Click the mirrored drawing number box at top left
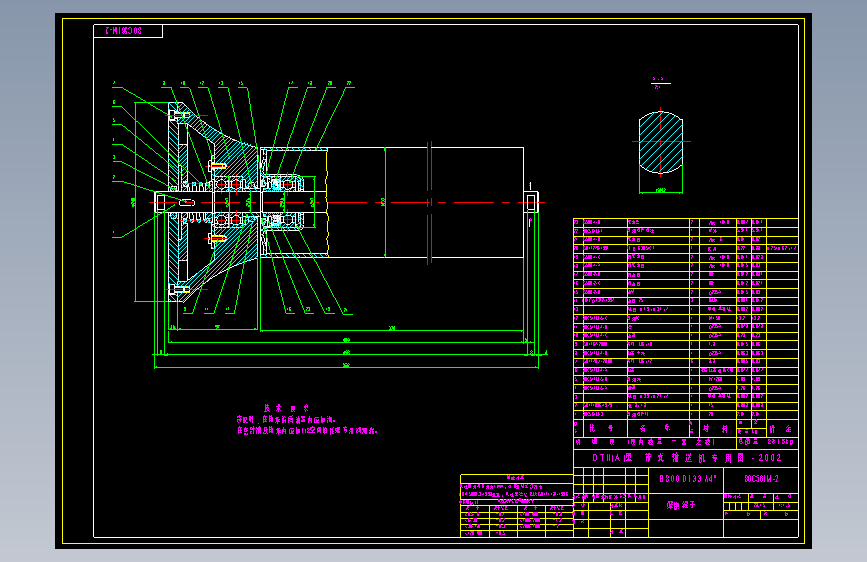 point(128,31)
